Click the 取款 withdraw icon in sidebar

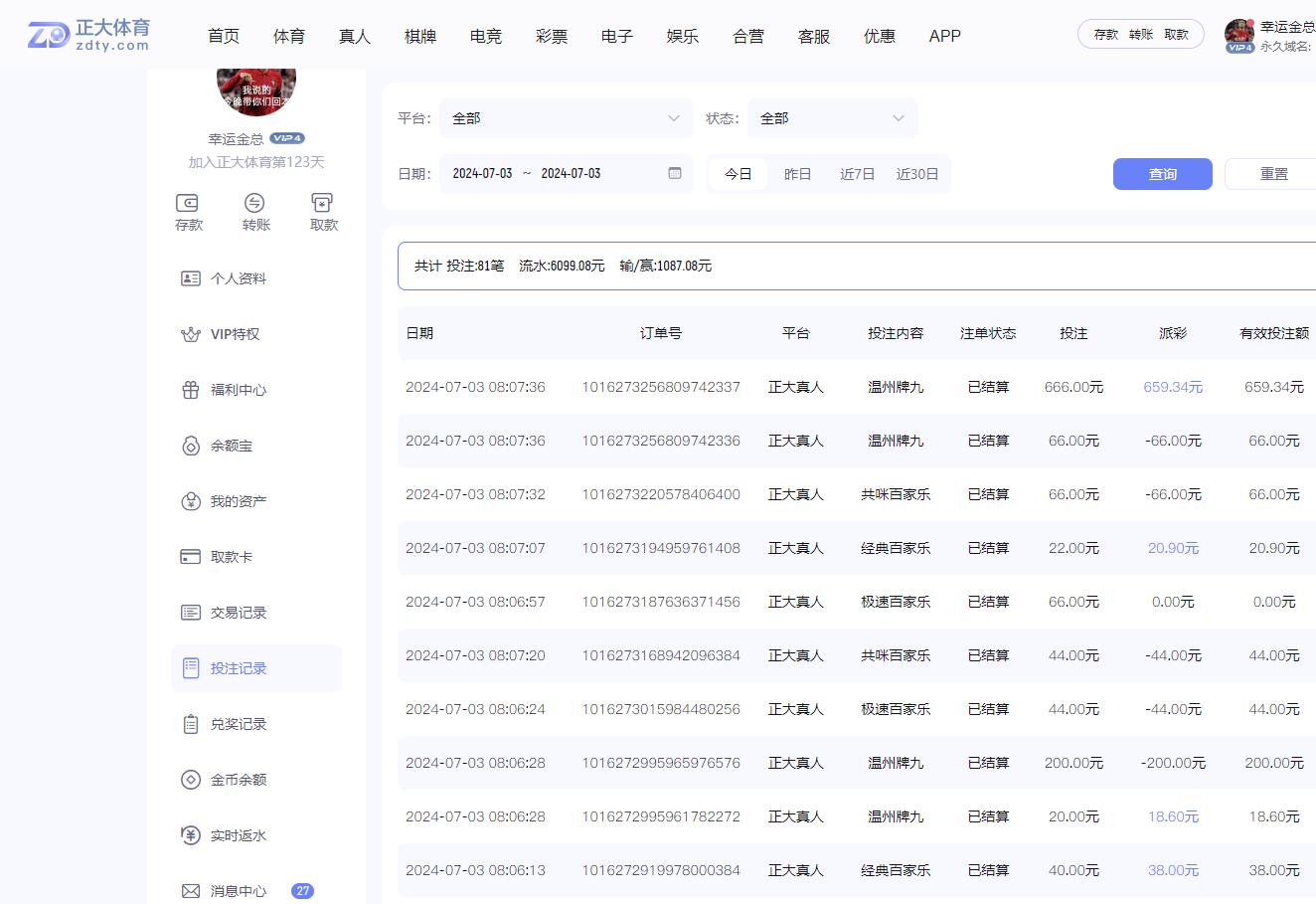click(x=323, y=203)
